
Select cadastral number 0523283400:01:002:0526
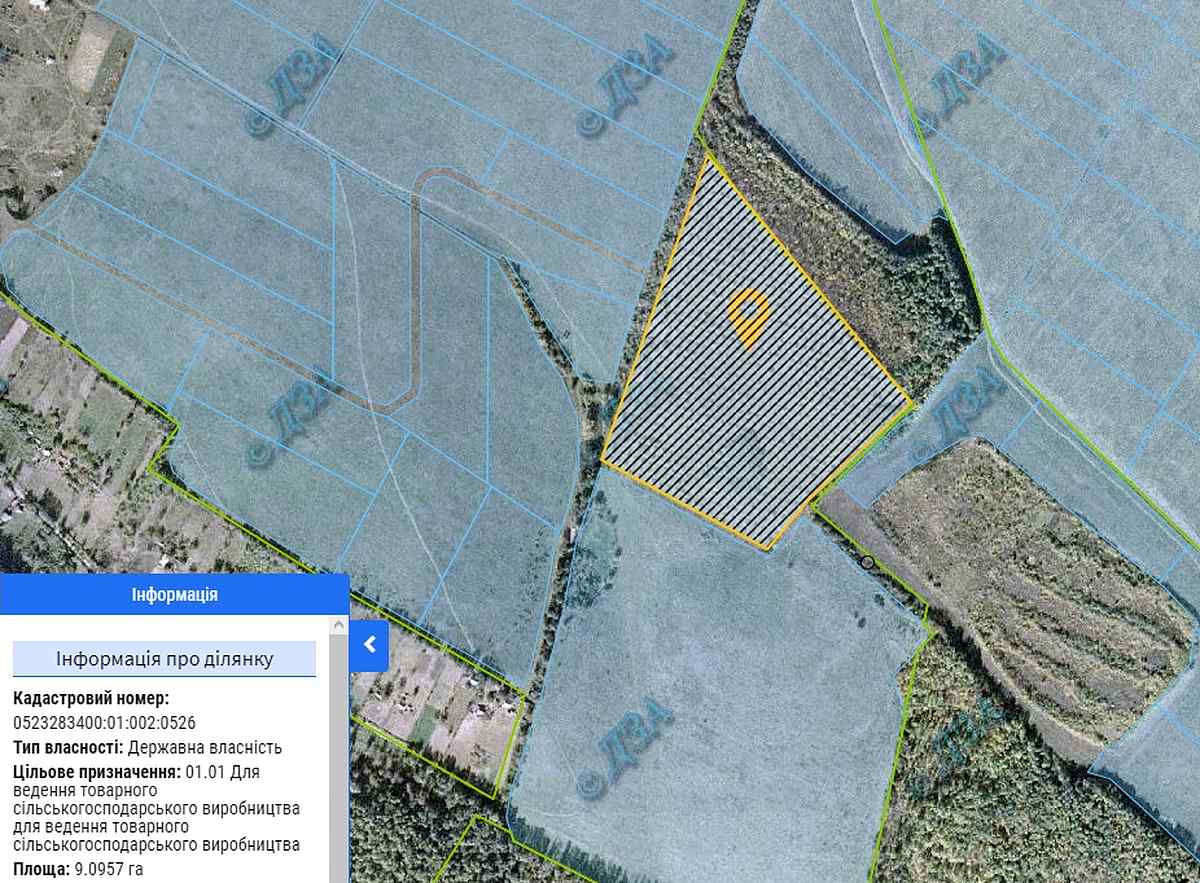[x=105, y=721]
